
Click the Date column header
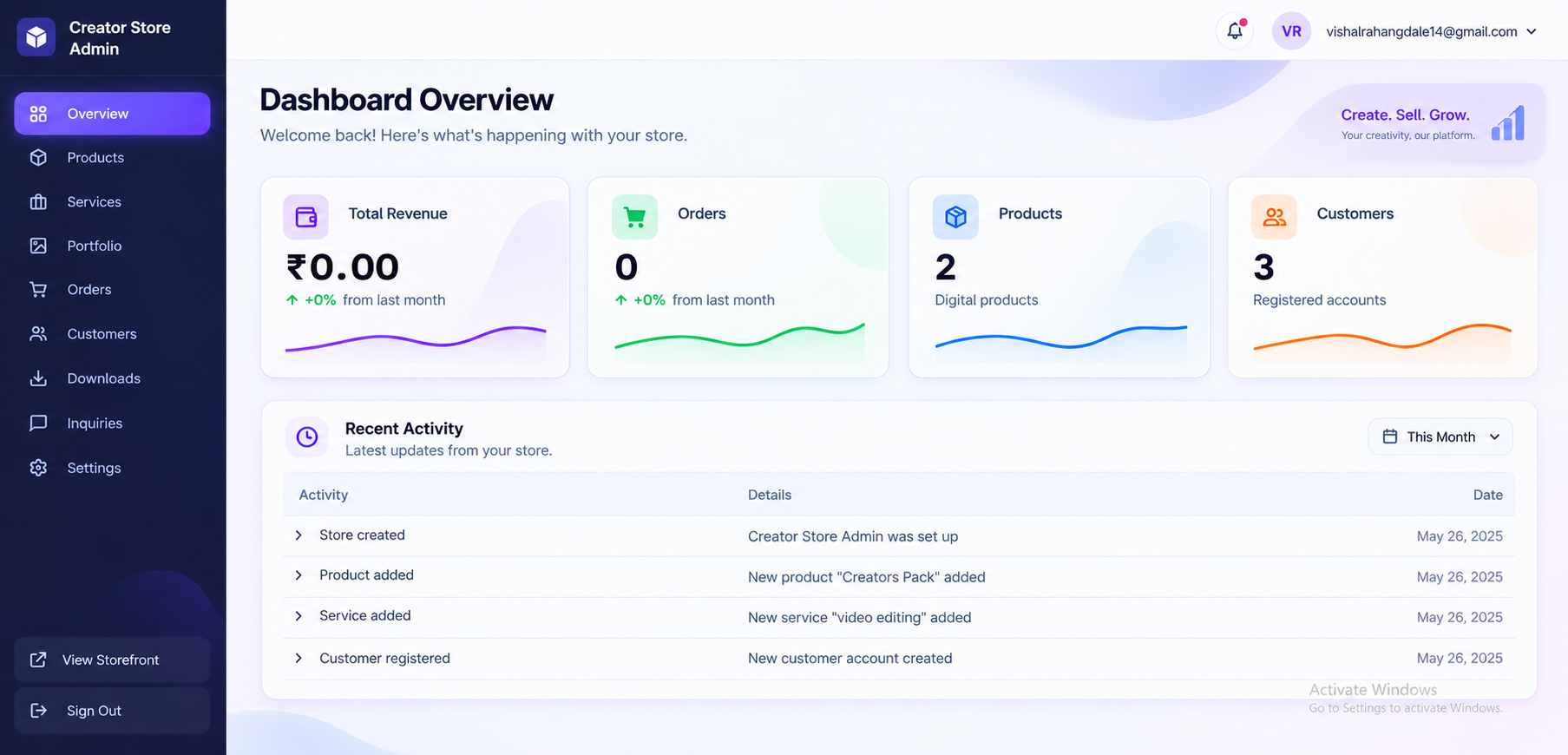pos(1487,495)
